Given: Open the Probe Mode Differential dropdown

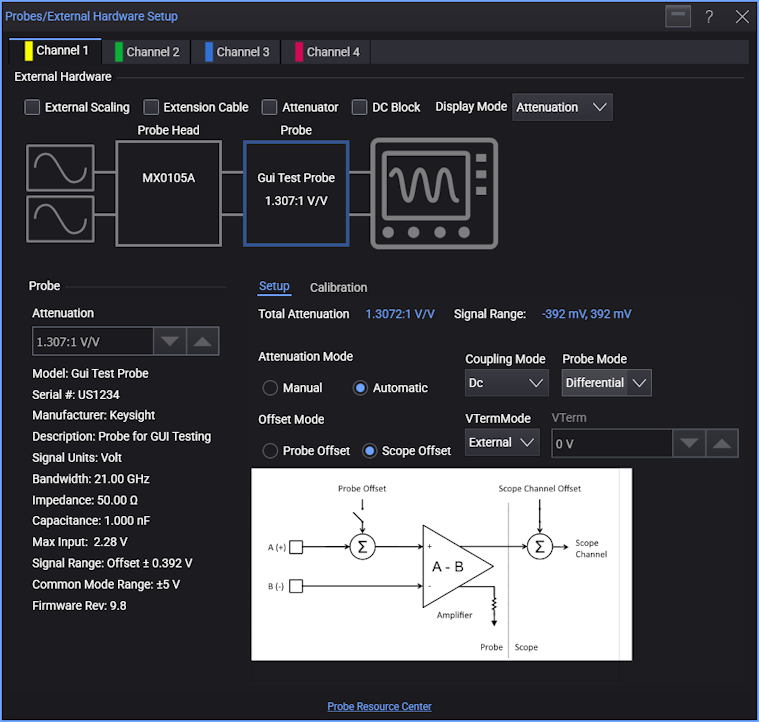Looking at the screenshot, I should coord(606,383).
